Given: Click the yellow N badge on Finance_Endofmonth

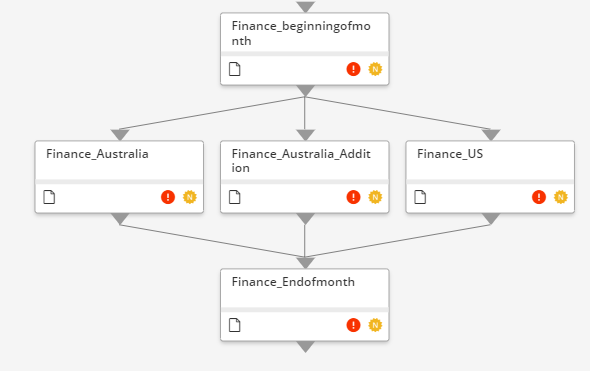Looking at the screenshot, I should pyautogui.click(x=375, y=325).
